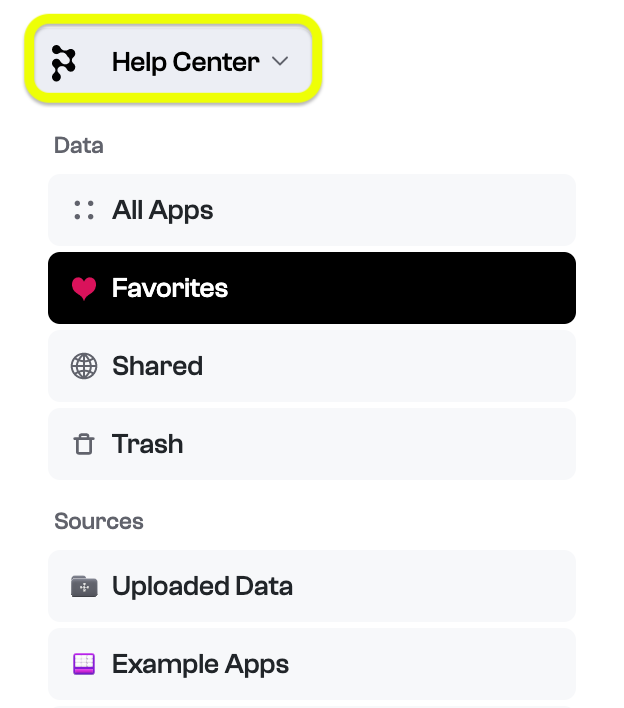The height and width of the screenshot is (708, 624).
Task: Click the partially visible item below Example Apps
Action: click(x=312, y=706)
